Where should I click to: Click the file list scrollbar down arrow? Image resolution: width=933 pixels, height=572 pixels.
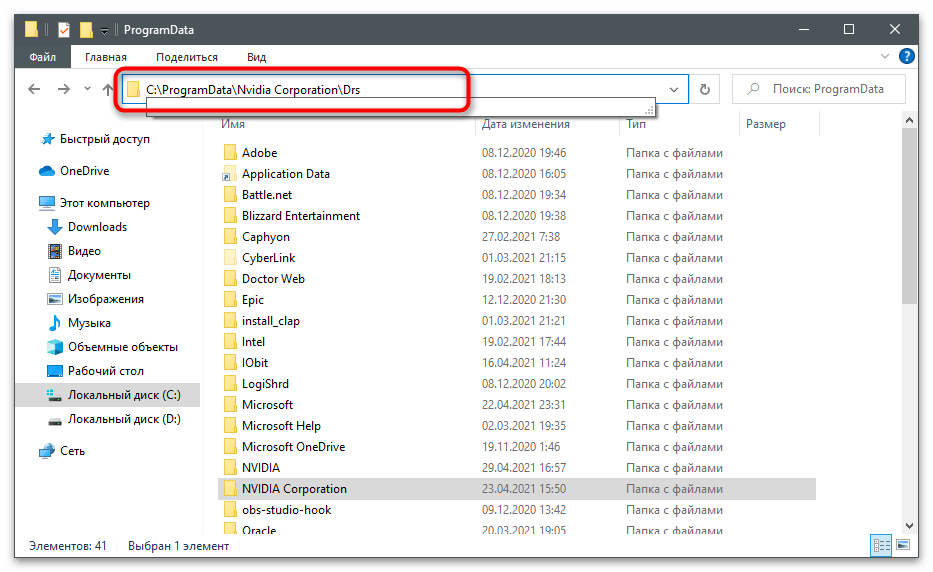tap(909, 526)
